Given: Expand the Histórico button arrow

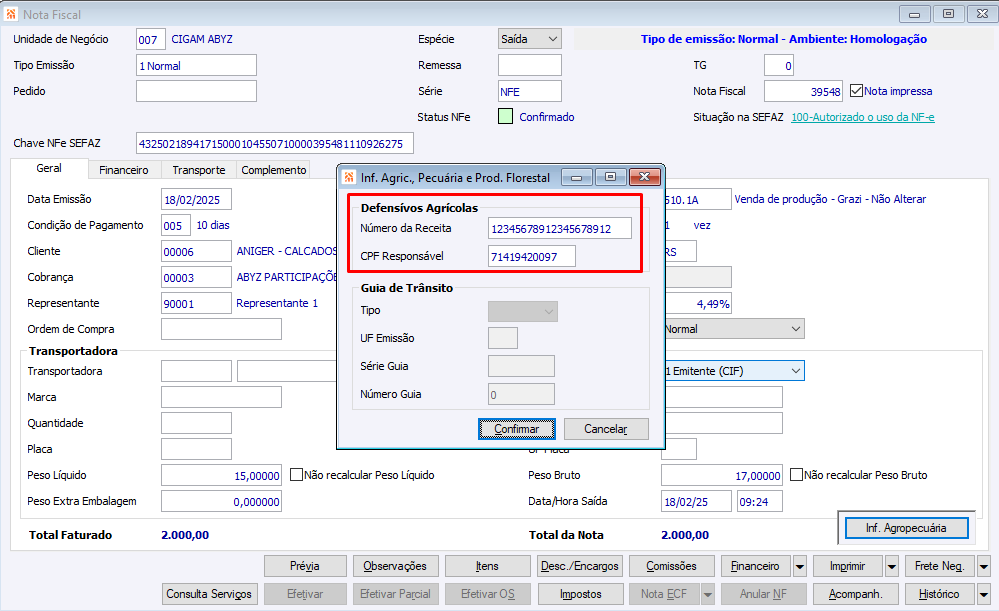Looking at the screenshot, I should tap(984, 594).
